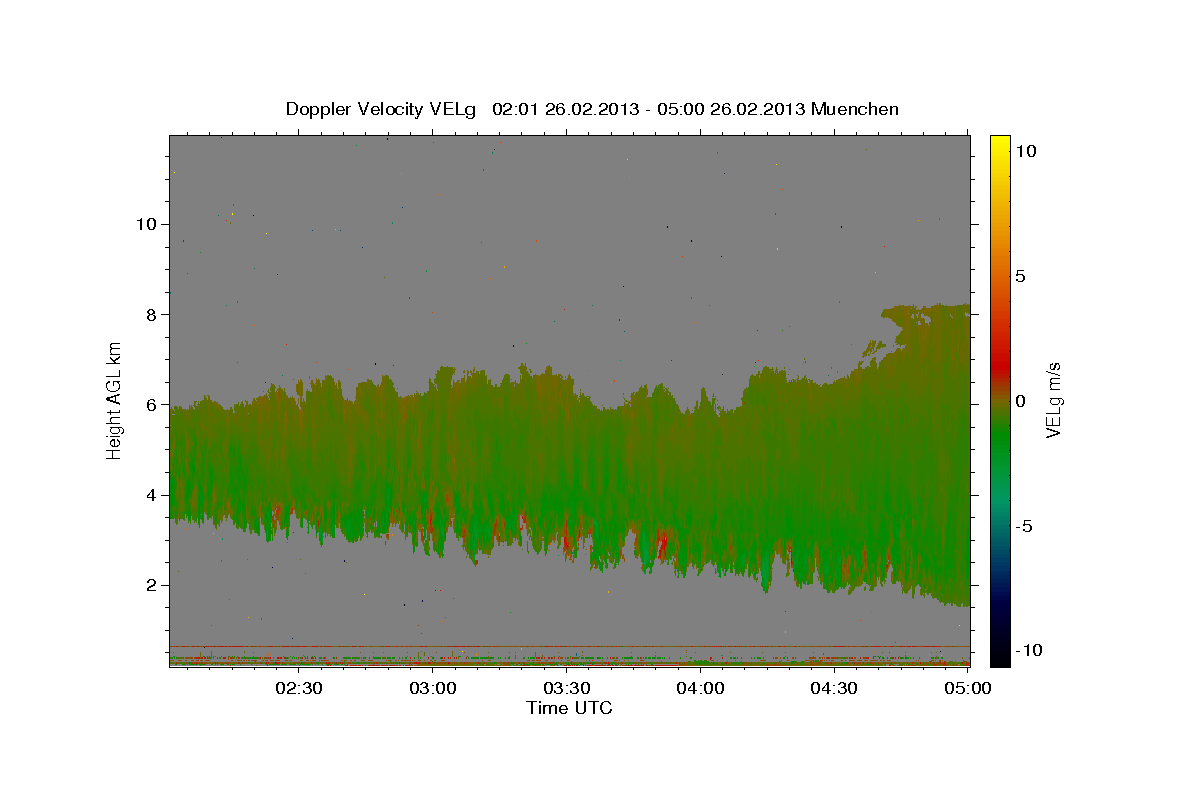Click the '03:30' time tick label
The width and height of the screenshot is (1200, 800).
(x=567, y=688)
